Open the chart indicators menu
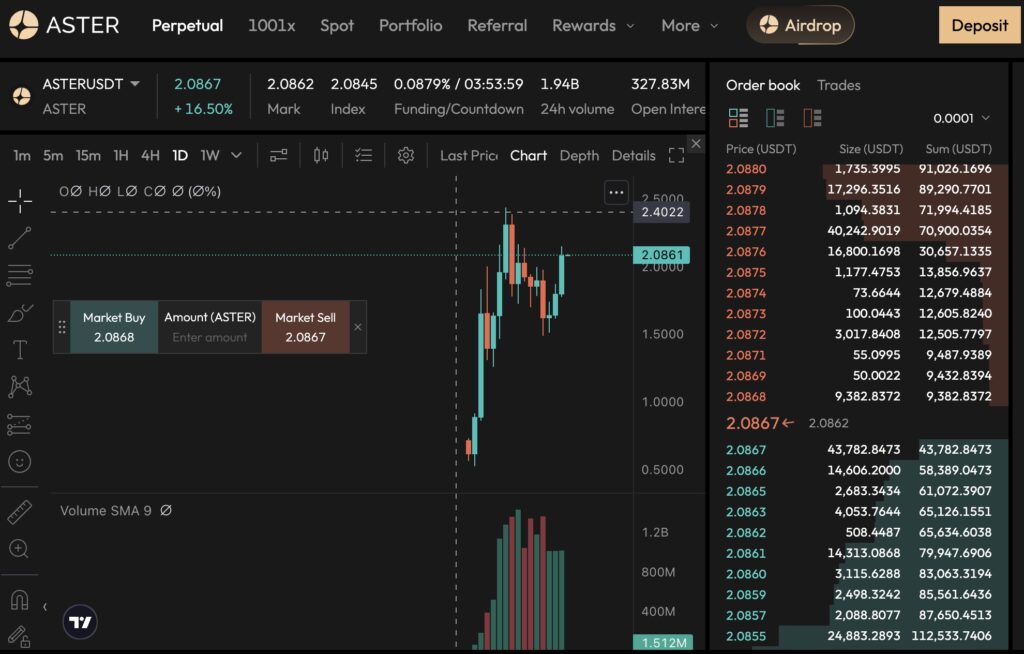The image size is (1024, 654). pyautogui.click(x=278, y=155)
